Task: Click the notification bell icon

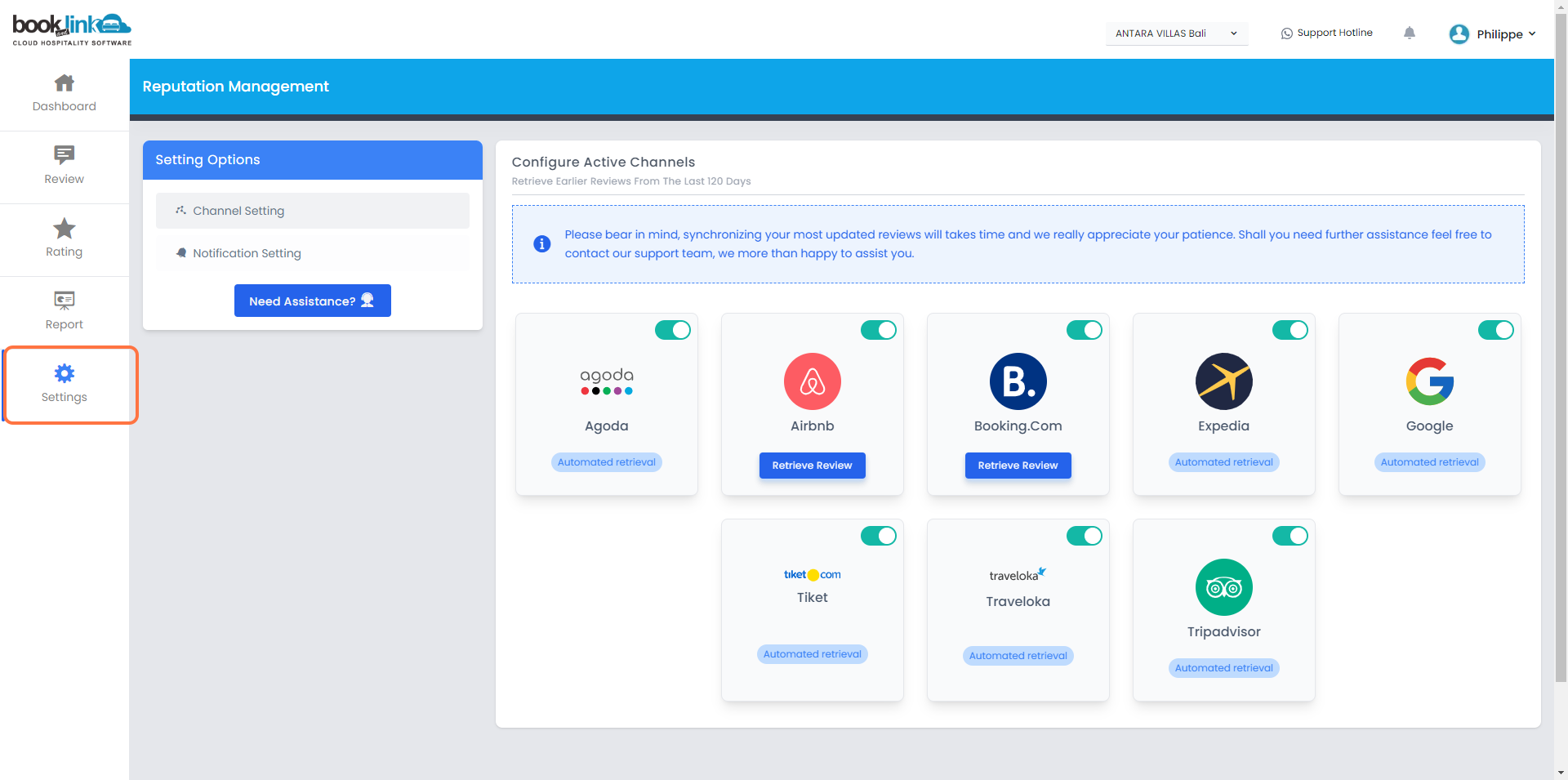Action: [1410, 33]
